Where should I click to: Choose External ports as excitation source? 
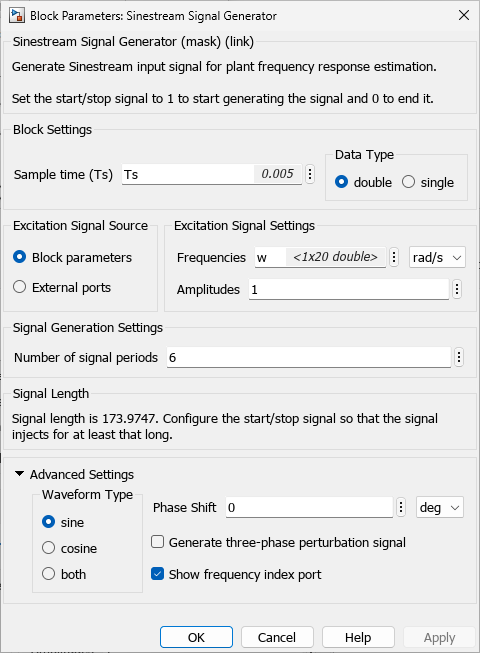tap(62, 287)
